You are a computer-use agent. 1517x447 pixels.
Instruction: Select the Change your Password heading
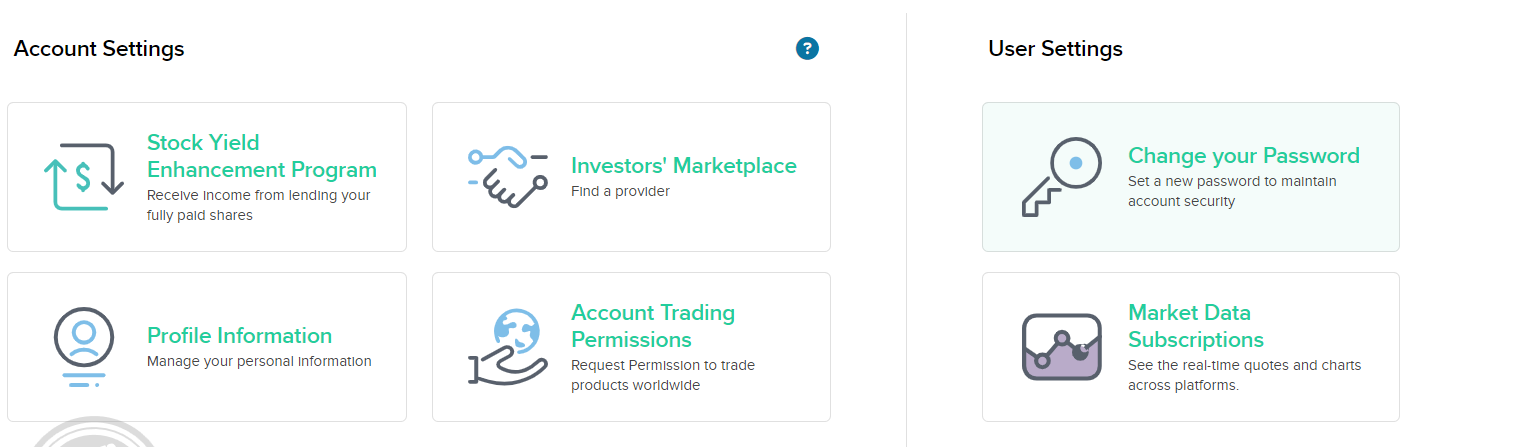[1243, 156]
